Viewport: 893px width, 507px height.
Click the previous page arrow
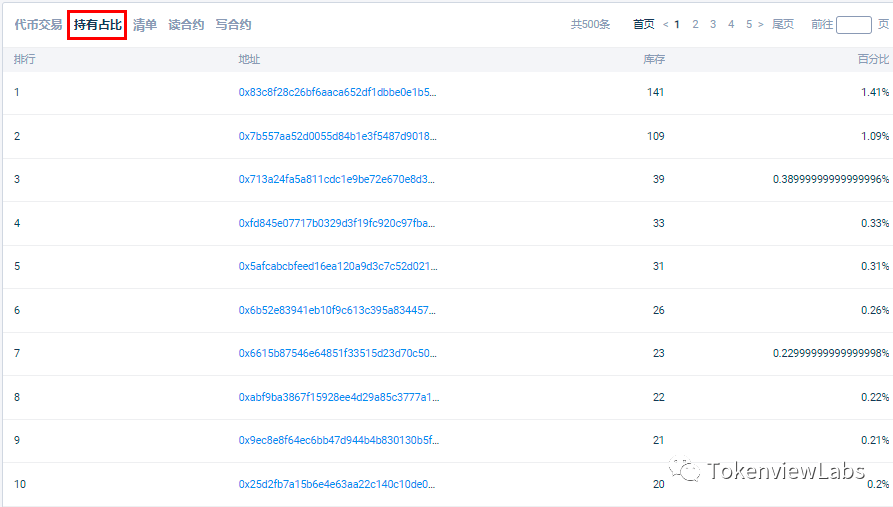[x=665, y=24]
